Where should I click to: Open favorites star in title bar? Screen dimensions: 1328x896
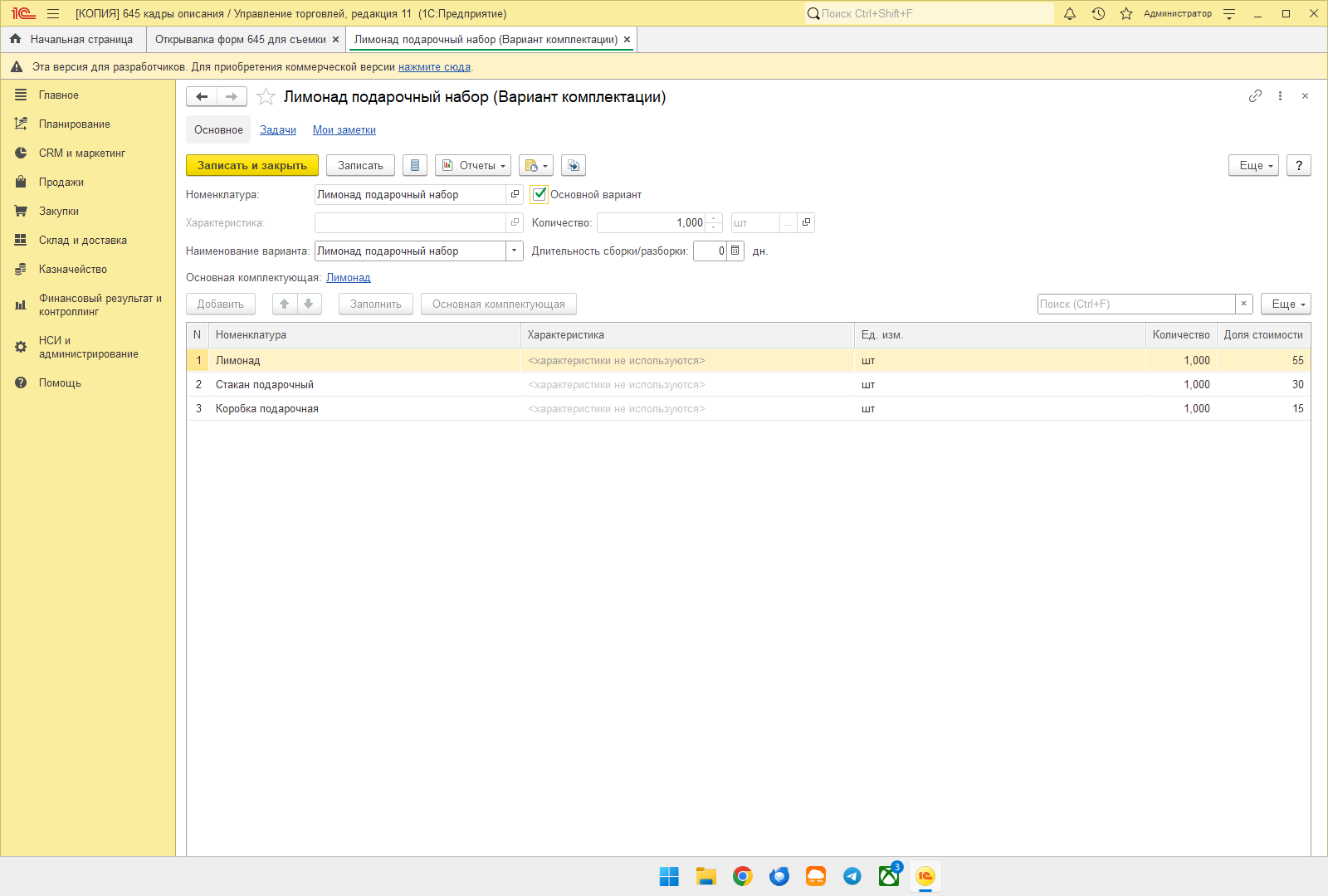tap(1126, 13)
